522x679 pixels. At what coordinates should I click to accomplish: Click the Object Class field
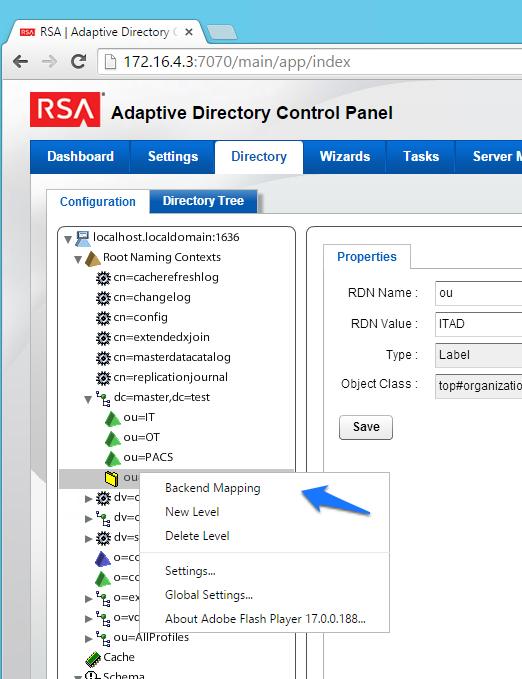tap(478, 386)
